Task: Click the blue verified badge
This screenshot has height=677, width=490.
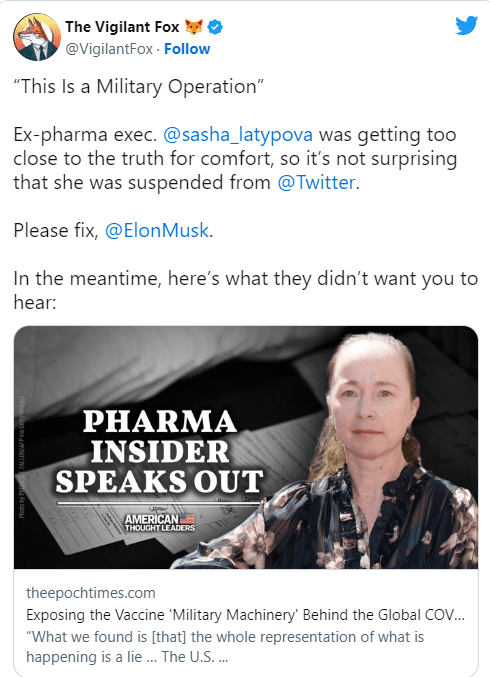Action: [x=215, y=27]
